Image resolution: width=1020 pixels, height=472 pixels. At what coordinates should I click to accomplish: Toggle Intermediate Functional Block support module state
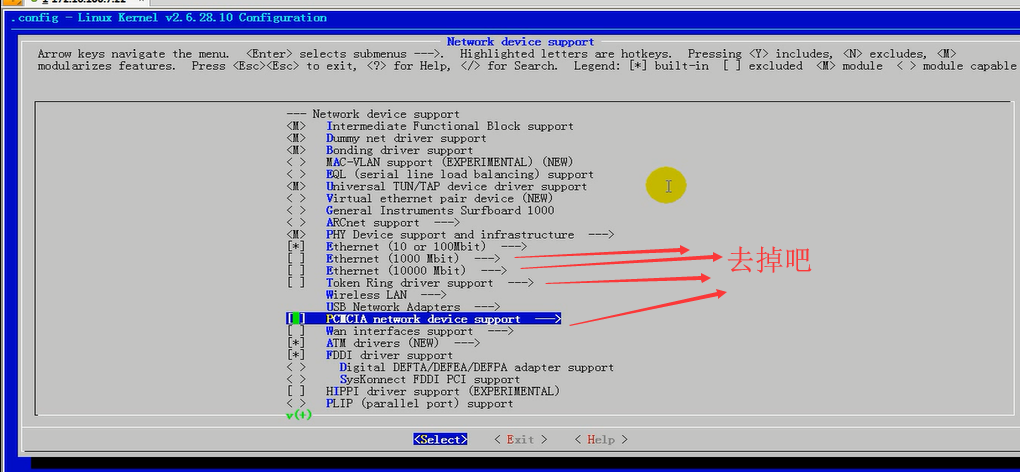point(296,126)
